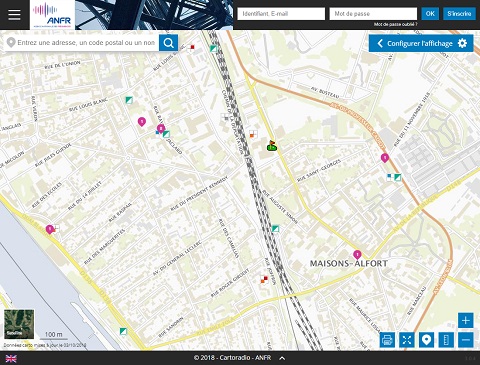Expand the Cartoradio footer chevron
480x365 pixels.
(282, 358)
